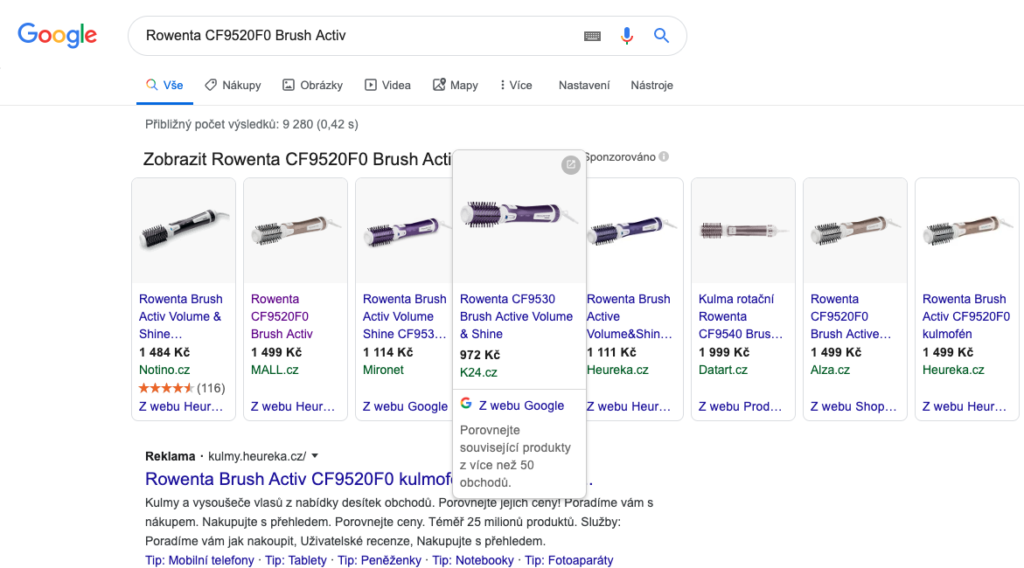Open Alza.cz product image thumbnail
Image resolution: width=1024 pixels, height=568 pixels.
coord(855,230)
